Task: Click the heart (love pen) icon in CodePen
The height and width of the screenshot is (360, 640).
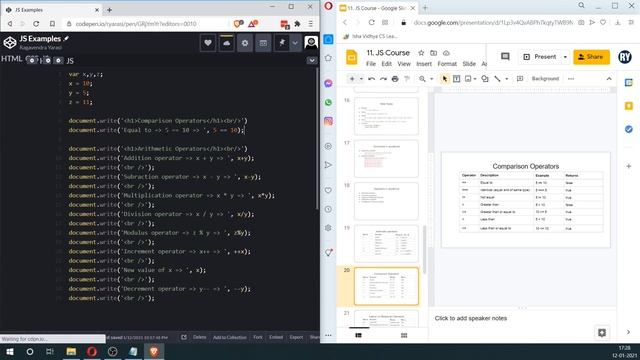Action: (208, 43)
